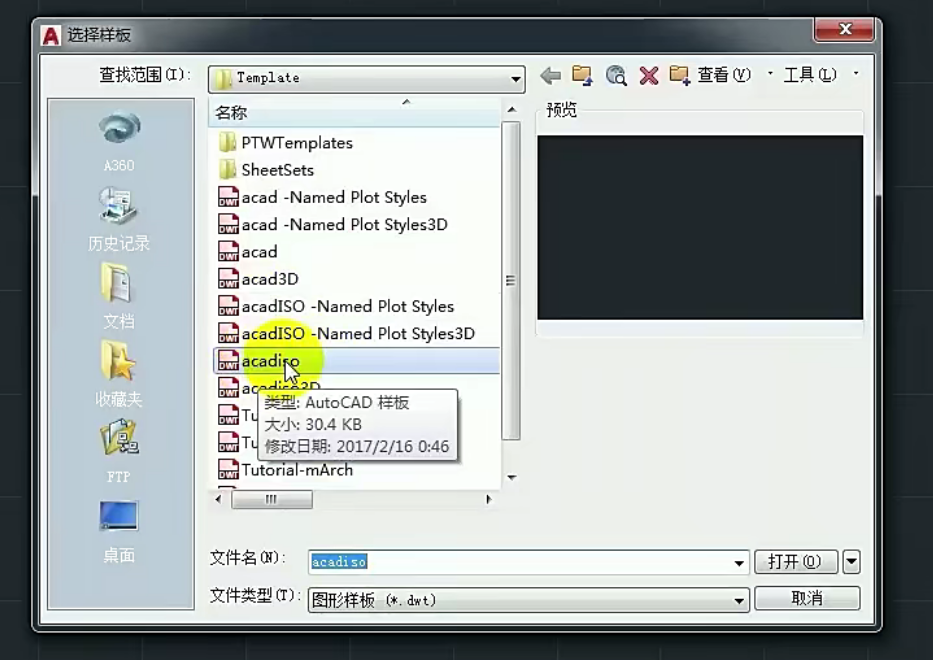
Task: Expand the 文件名 filename dropdown arrow
Action: [738, 562]
